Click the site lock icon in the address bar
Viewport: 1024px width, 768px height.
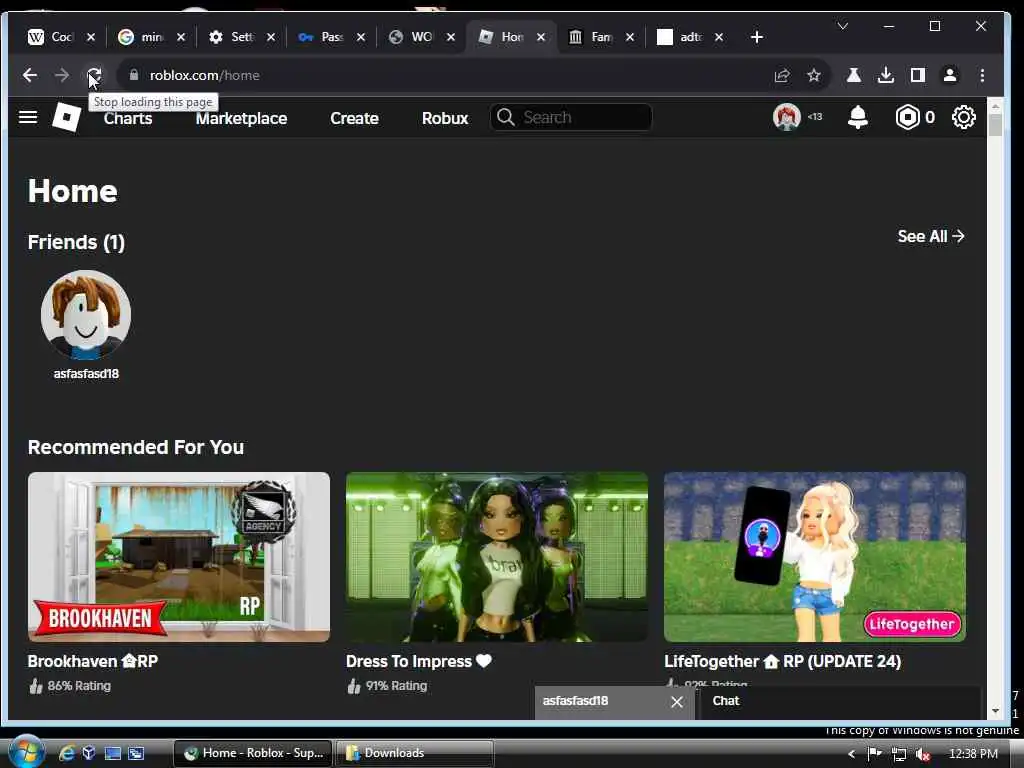(x=134, y=75)
